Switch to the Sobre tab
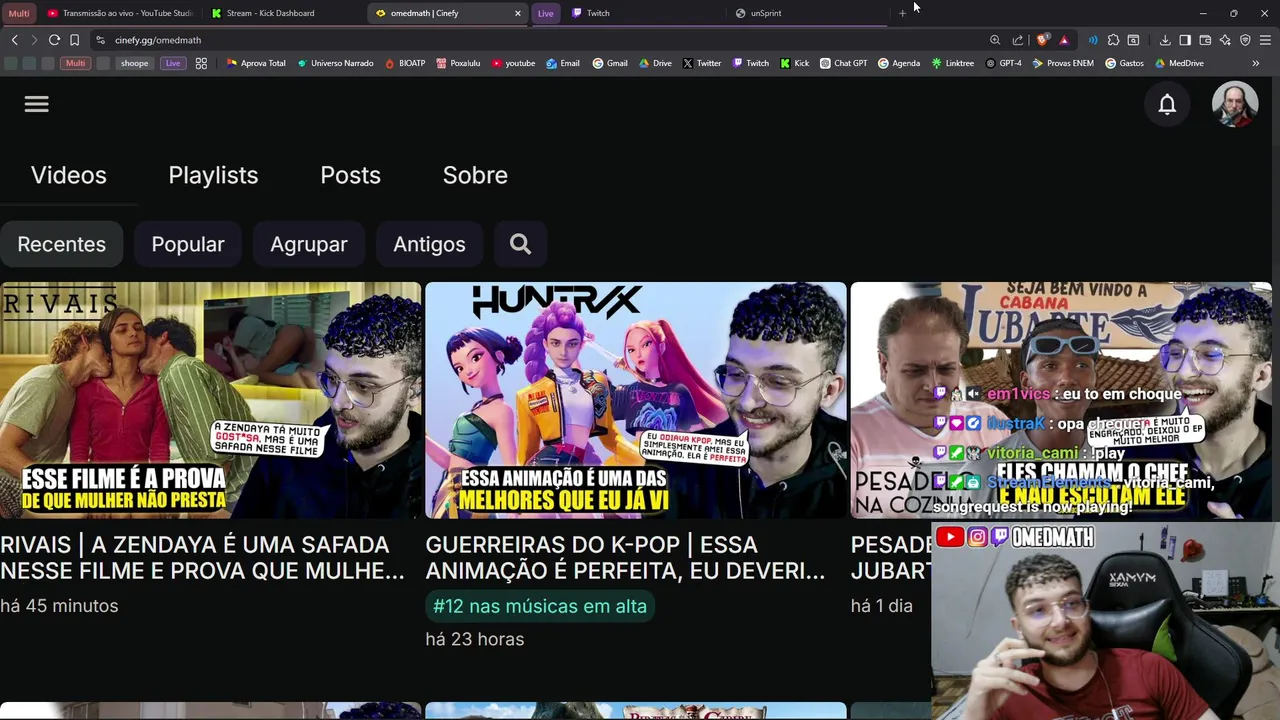The image size is (1280, 720). click(x=475, y=175)
